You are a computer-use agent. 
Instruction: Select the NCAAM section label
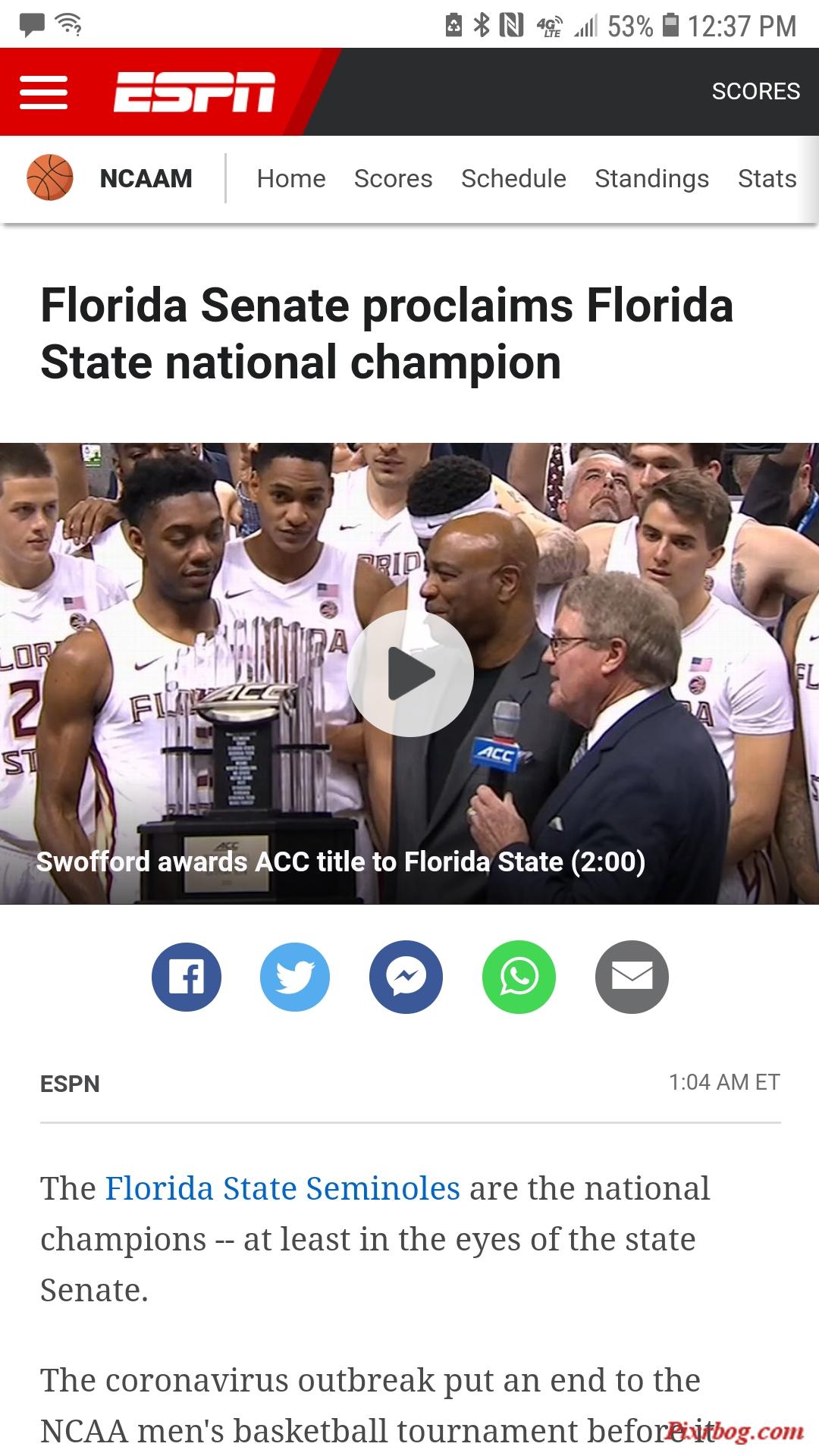pyautogui.click(x=146, y=178)
